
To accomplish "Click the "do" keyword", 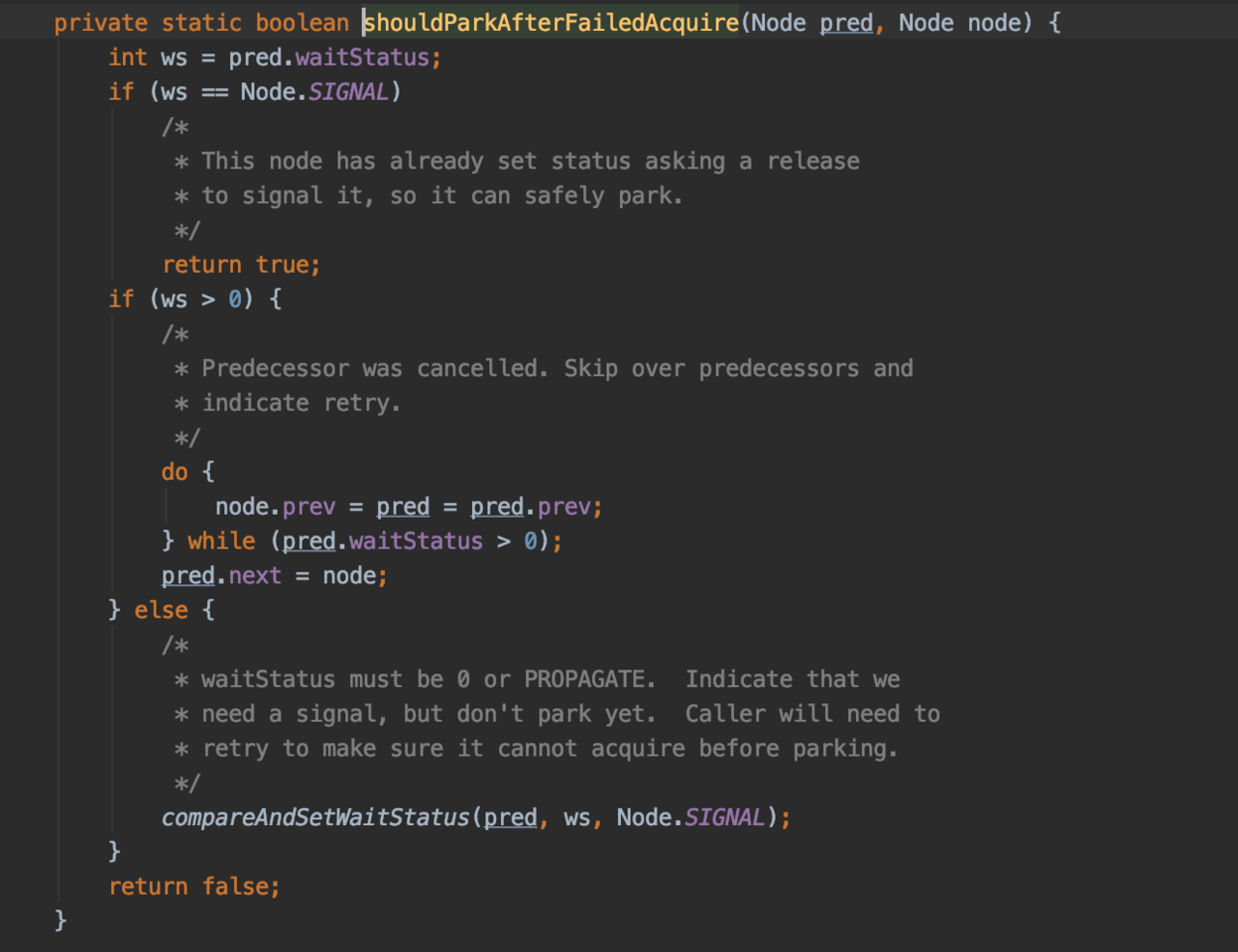I will coord(175,472).
